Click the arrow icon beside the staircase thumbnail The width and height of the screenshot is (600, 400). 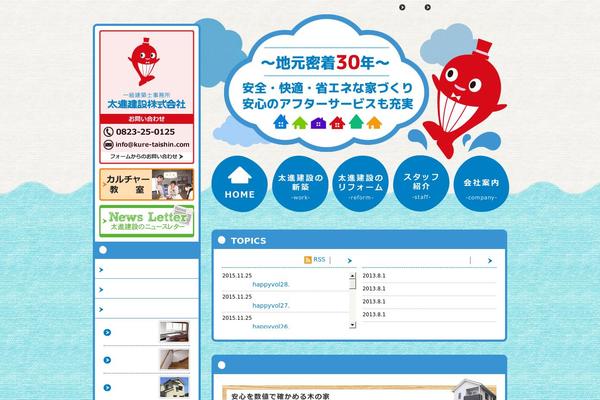pos(107,360)
